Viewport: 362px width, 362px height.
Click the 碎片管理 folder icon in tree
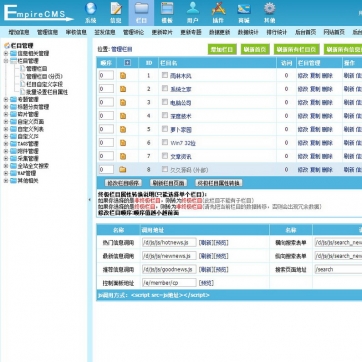pyautogui.click(x=13, y=114)
